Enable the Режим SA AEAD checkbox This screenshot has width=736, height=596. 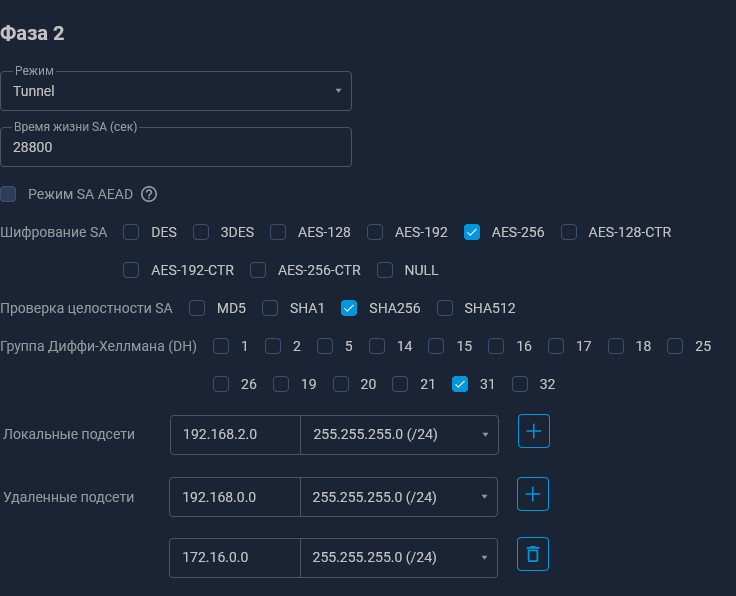pos(9,194)
